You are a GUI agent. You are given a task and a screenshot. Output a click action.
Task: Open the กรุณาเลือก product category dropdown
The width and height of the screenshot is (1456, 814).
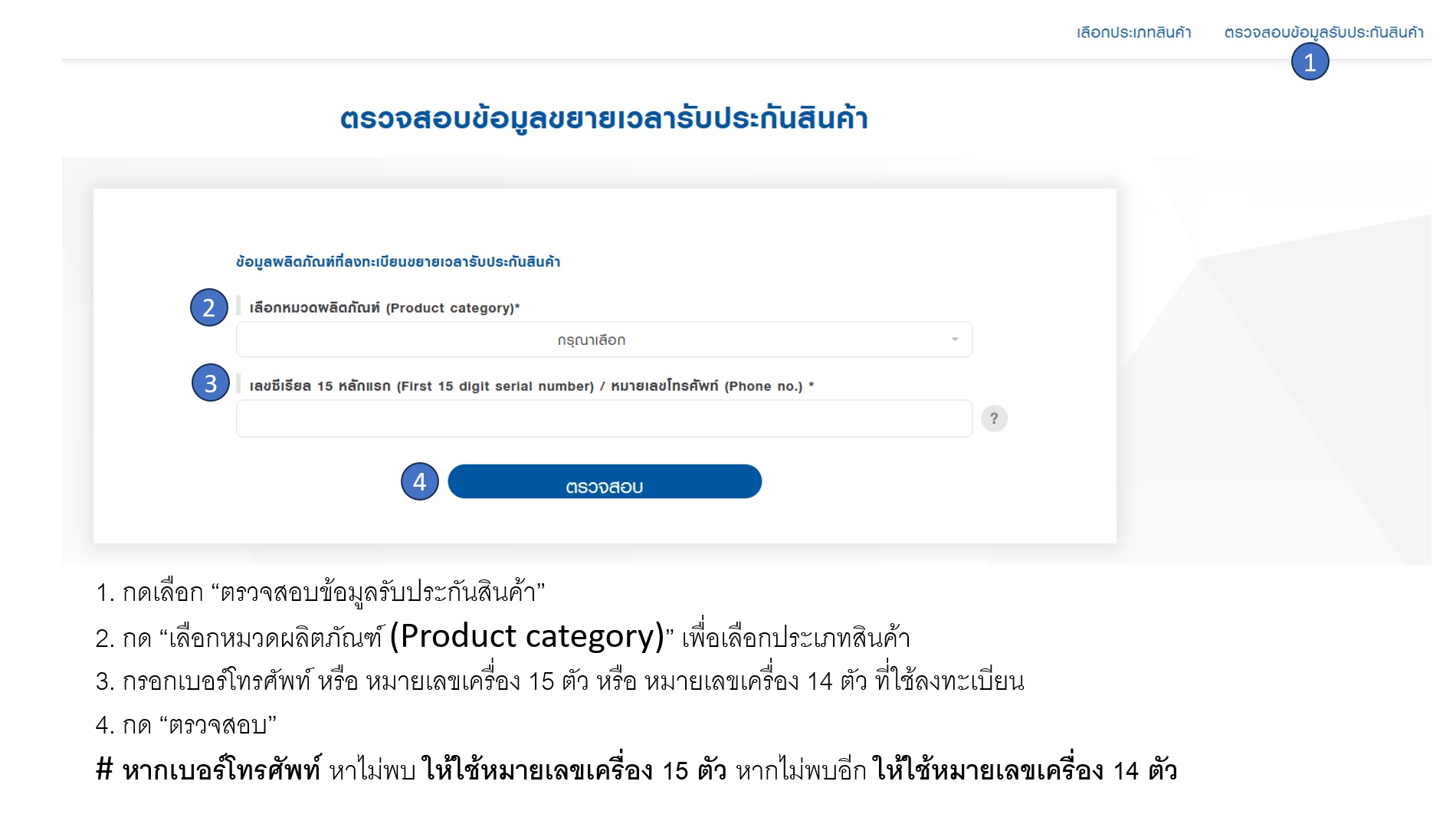coord(604,340)
